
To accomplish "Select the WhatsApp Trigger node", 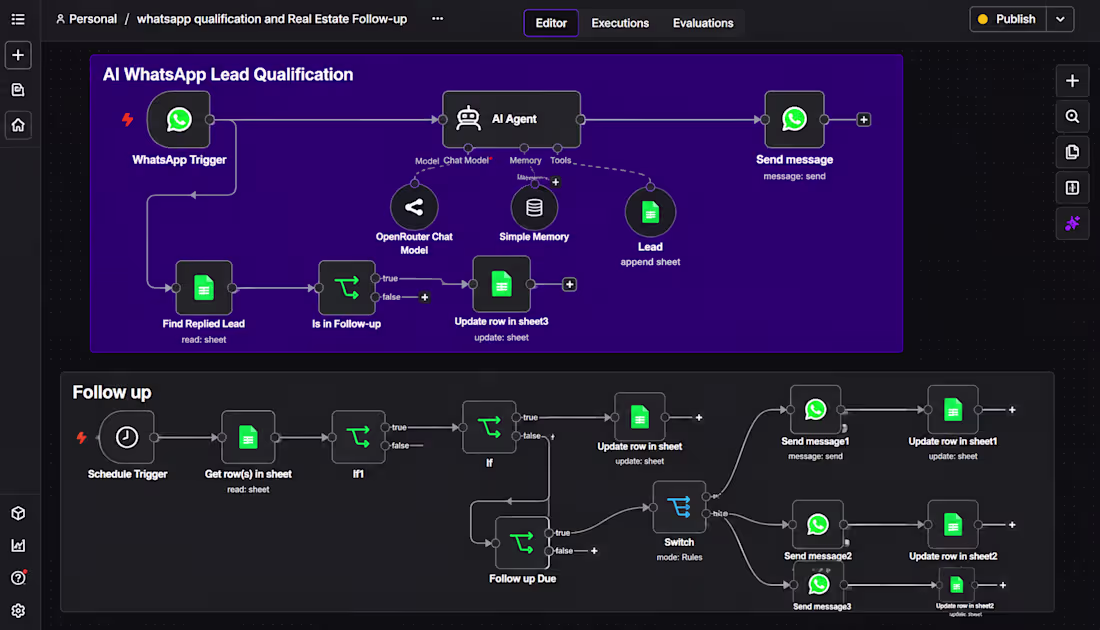I will point(179,119).
